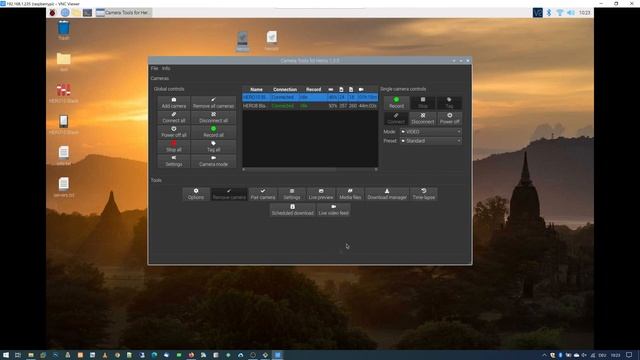Image resolution: width=640 pixels, height=360 pixels.
Task: Open the Media files tool
Action: click(350, 194)
